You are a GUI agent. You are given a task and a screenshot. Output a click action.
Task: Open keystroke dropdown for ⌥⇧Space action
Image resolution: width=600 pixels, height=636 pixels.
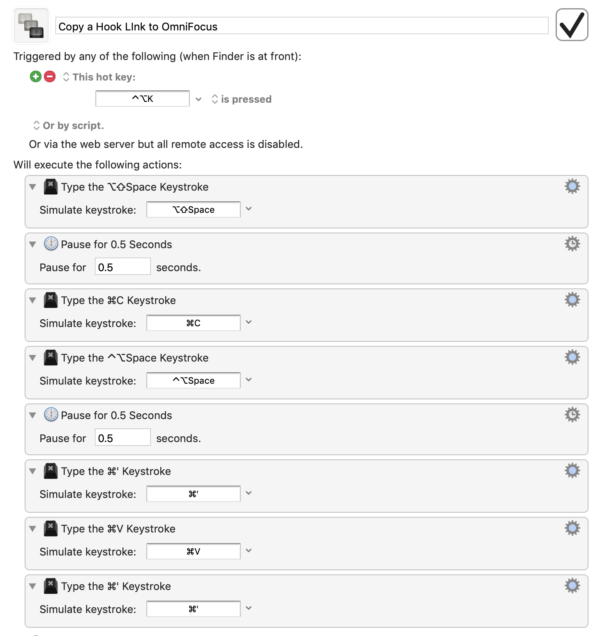(x=249, y=209)
